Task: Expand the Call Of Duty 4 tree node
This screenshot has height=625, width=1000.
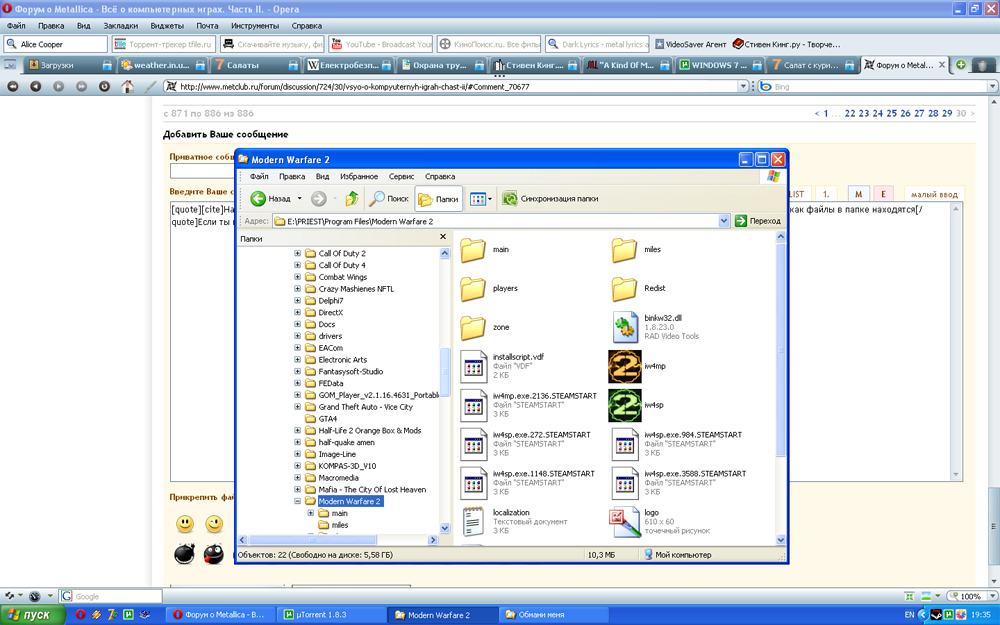Action: (298, 266)
